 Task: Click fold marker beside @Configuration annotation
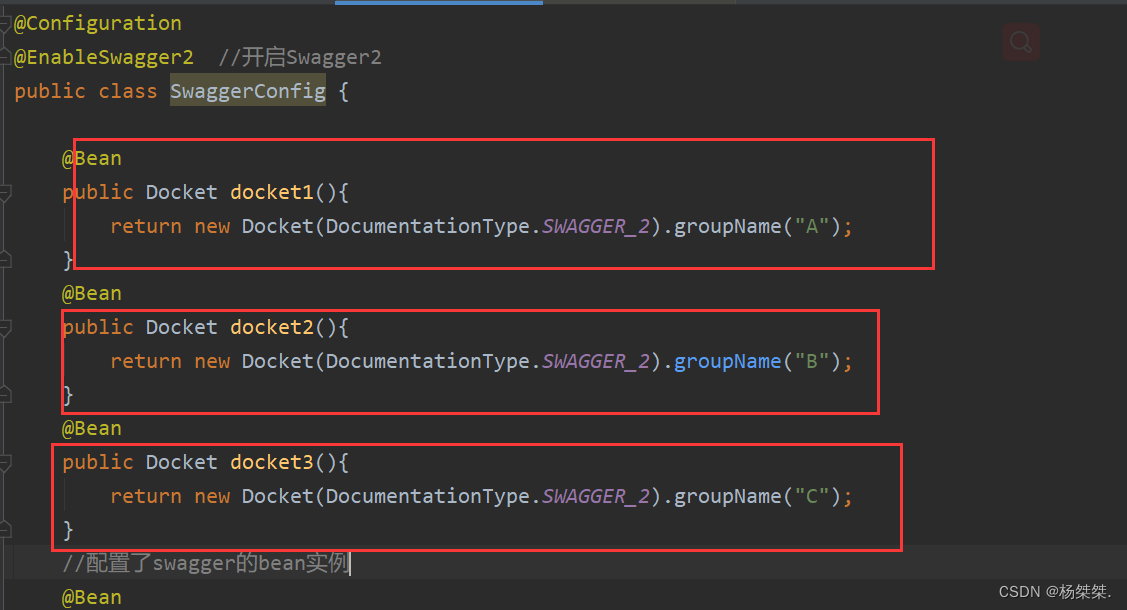[5, 24]
